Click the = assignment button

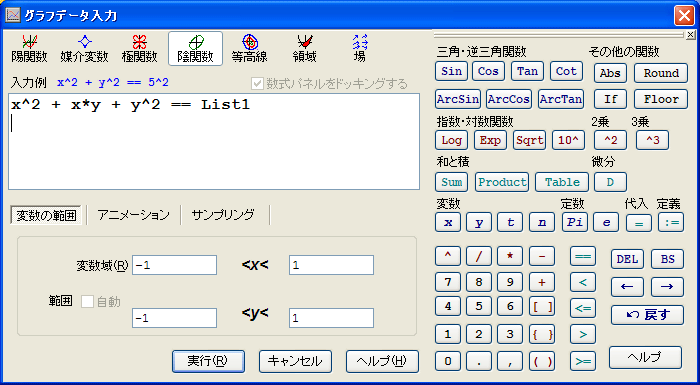[x=639, y=222]
